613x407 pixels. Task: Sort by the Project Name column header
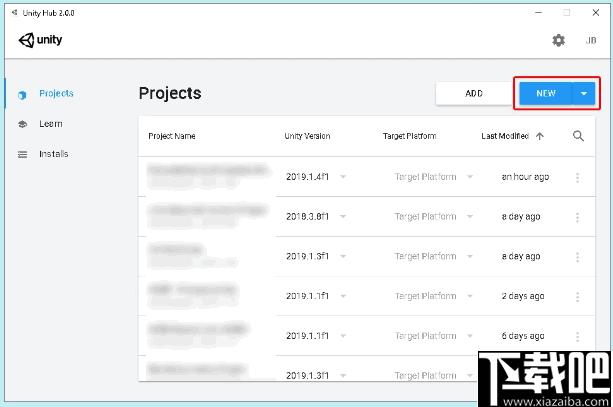pos(172,136)
